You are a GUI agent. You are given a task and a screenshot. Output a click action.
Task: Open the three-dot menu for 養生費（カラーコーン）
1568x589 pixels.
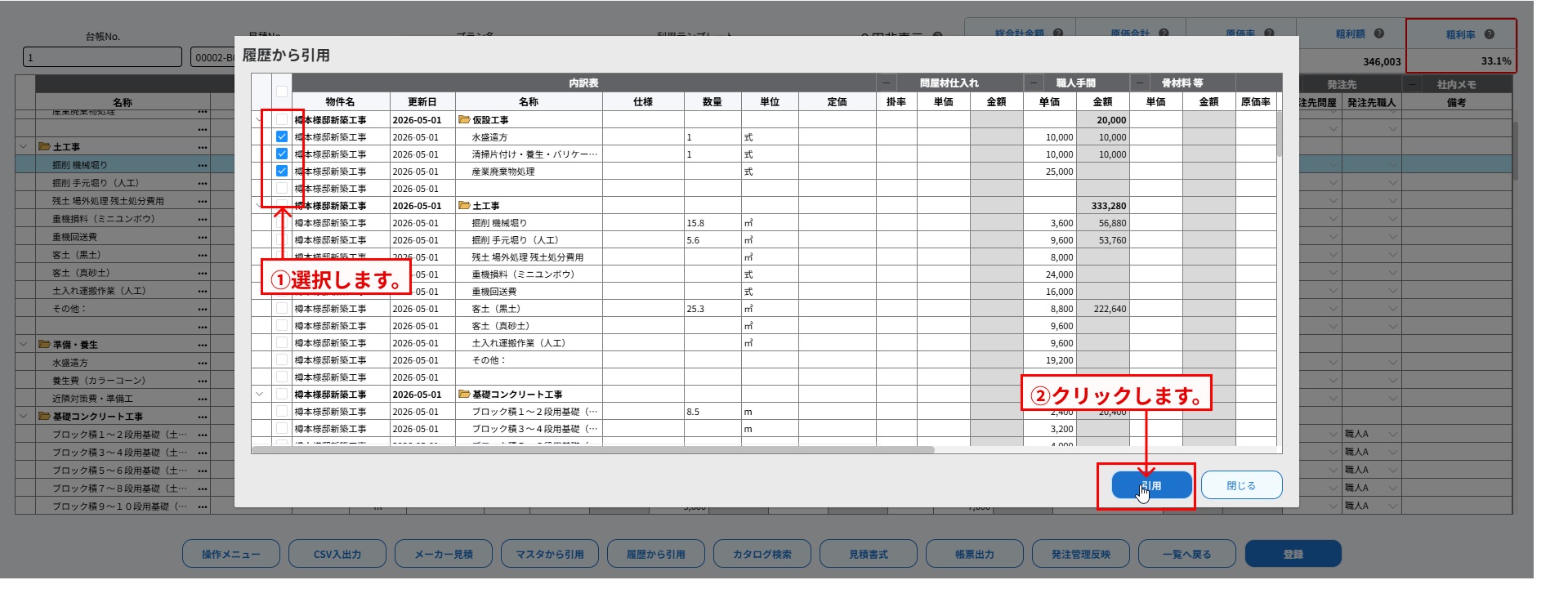pos(202,381)
